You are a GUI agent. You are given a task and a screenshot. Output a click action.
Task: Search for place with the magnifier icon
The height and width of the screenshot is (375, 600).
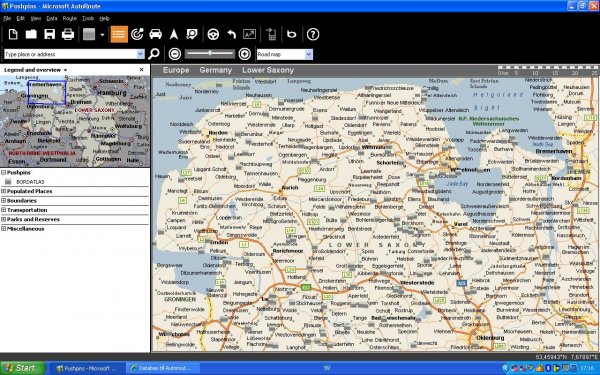point(154,54)
